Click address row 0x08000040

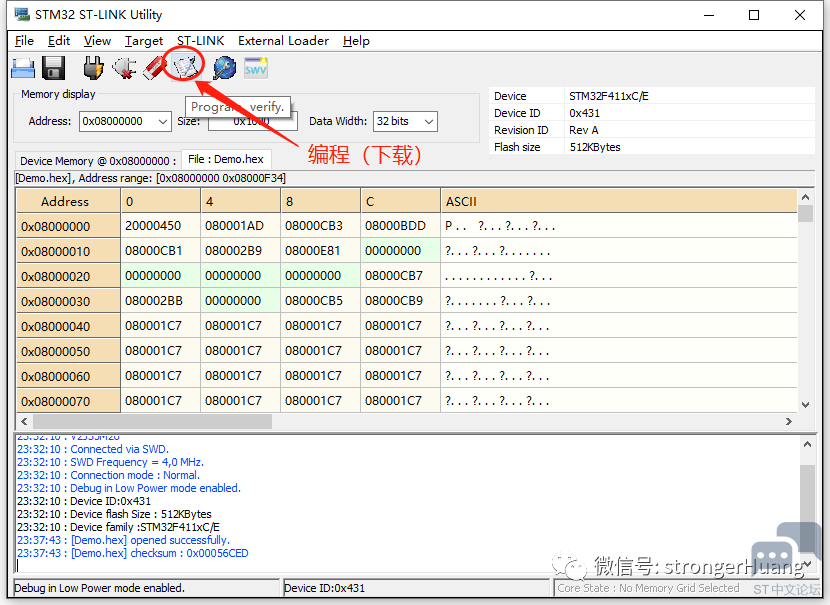(68, 326)
